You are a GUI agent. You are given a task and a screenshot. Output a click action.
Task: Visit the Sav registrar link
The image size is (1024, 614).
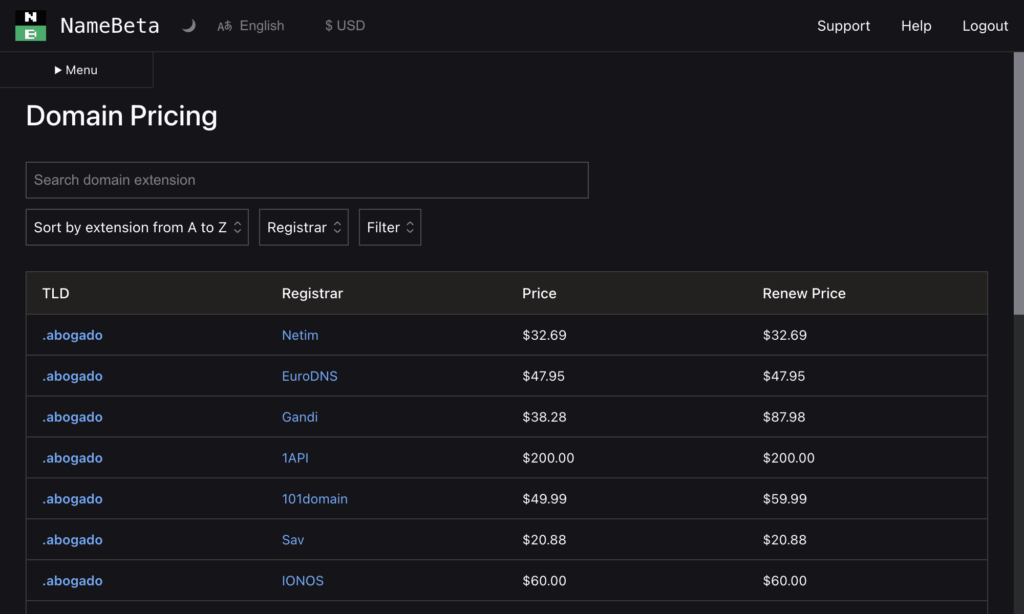293,540
